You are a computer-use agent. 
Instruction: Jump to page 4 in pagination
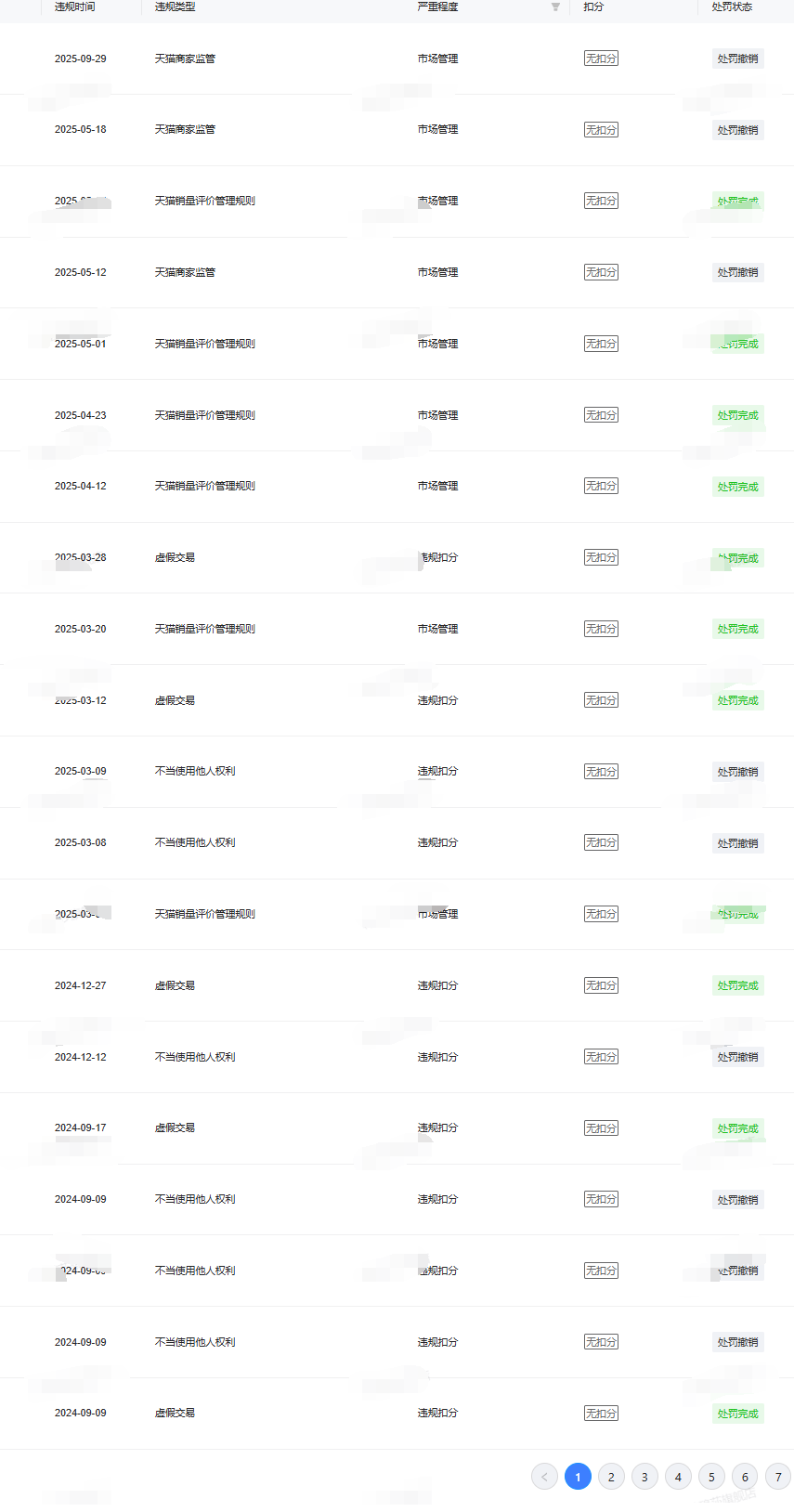click(x=678, y=1477)
